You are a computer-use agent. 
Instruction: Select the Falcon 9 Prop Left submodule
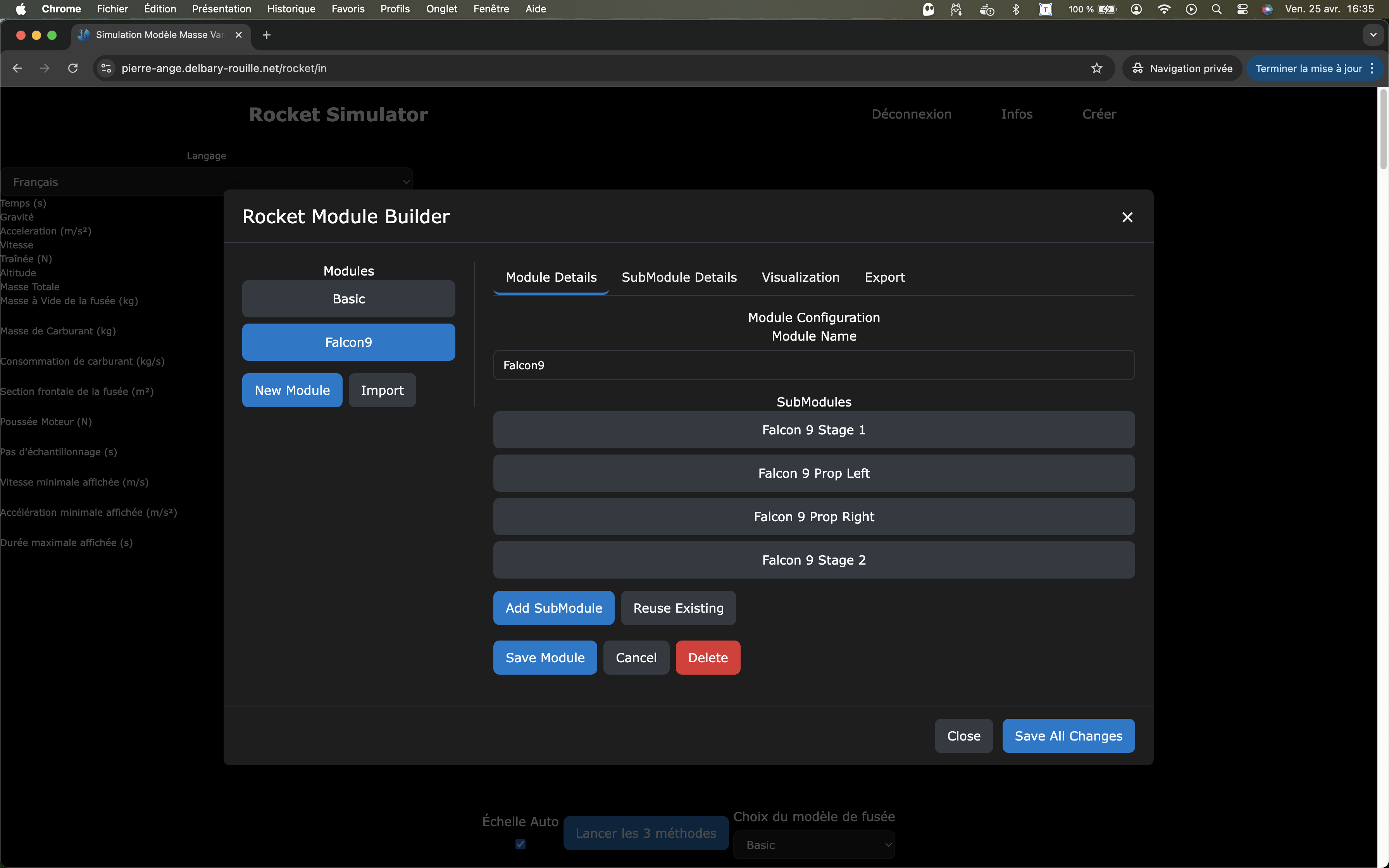point(814,473)
